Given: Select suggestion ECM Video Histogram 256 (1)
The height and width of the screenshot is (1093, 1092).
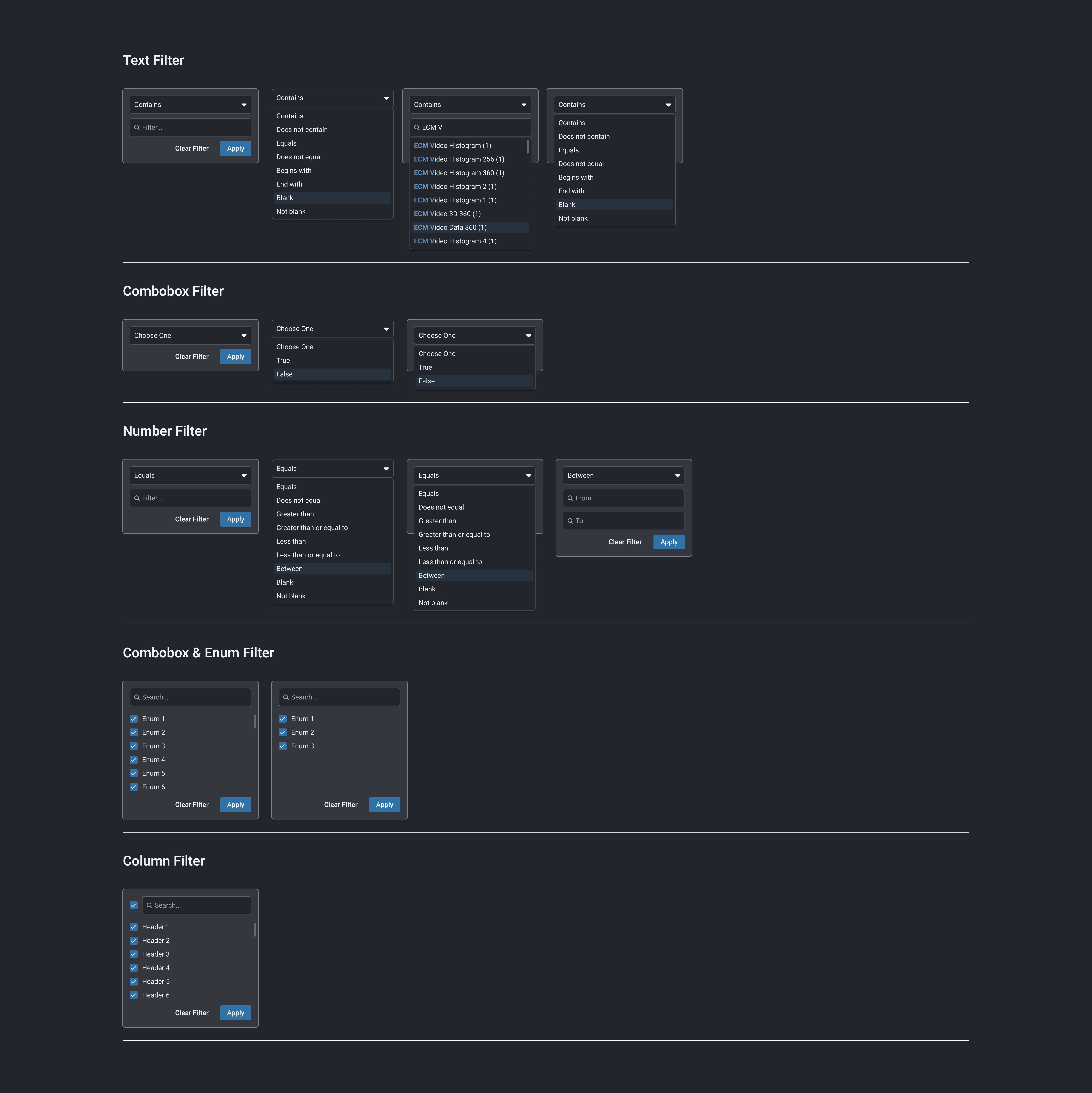Looking at the screenshot, I should click(470, 160).
